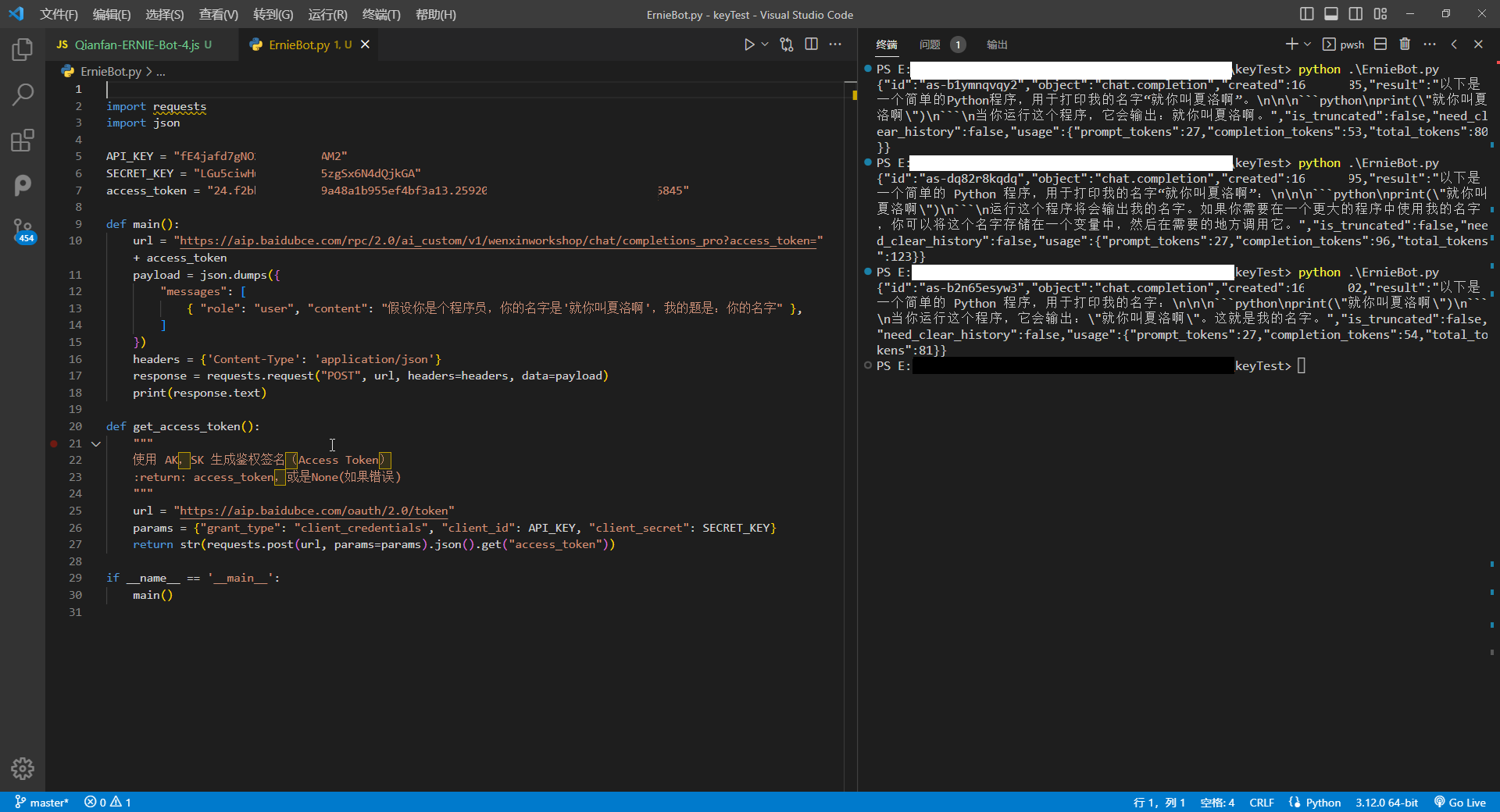This screenshot has height=812, width=1500.
Task: Place cursor in terminal prompt input
Action: point(1302,365)
